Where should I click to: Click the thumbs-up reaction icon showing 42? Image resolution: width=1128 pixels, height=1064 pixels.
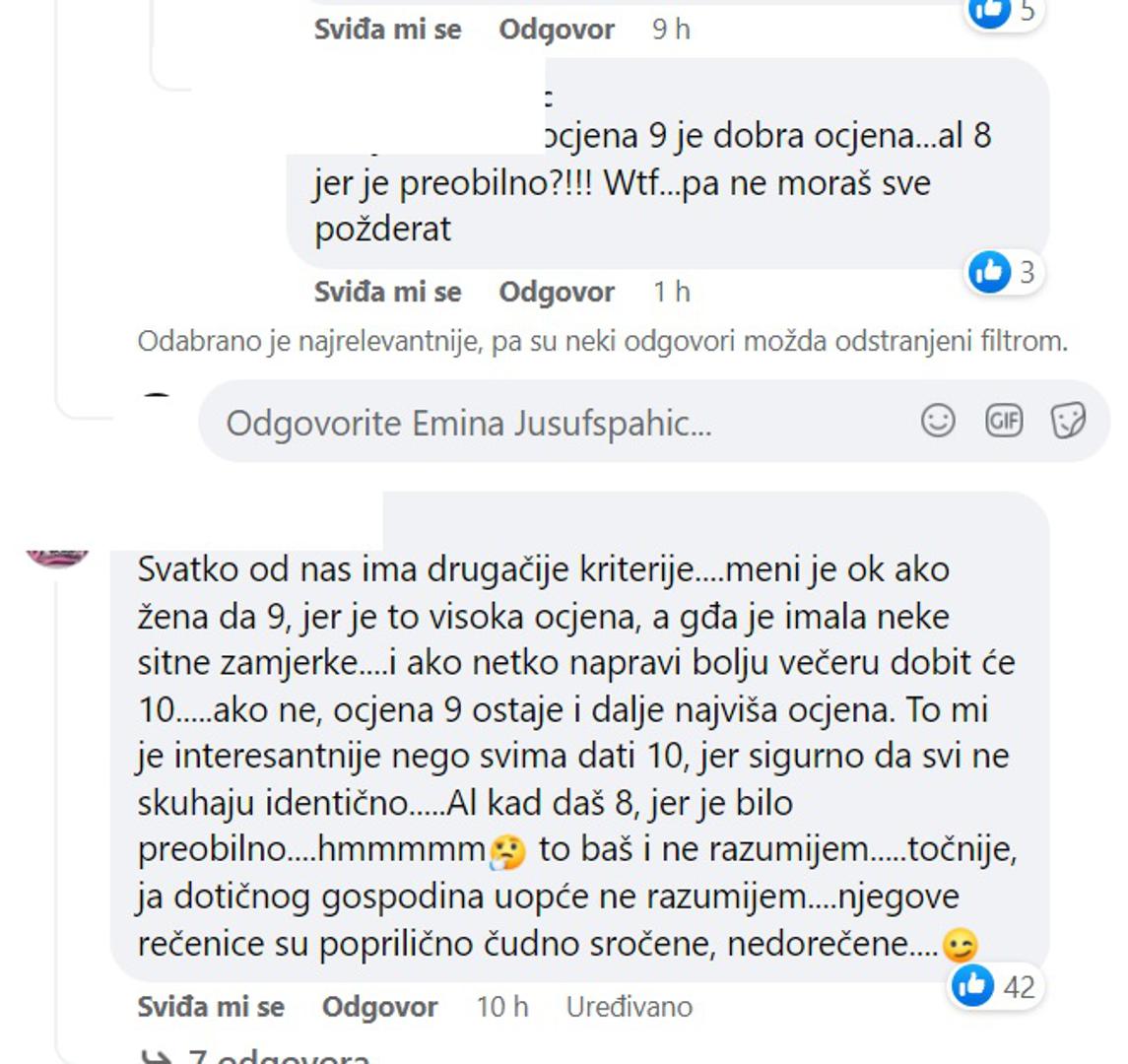click(972, 985)
